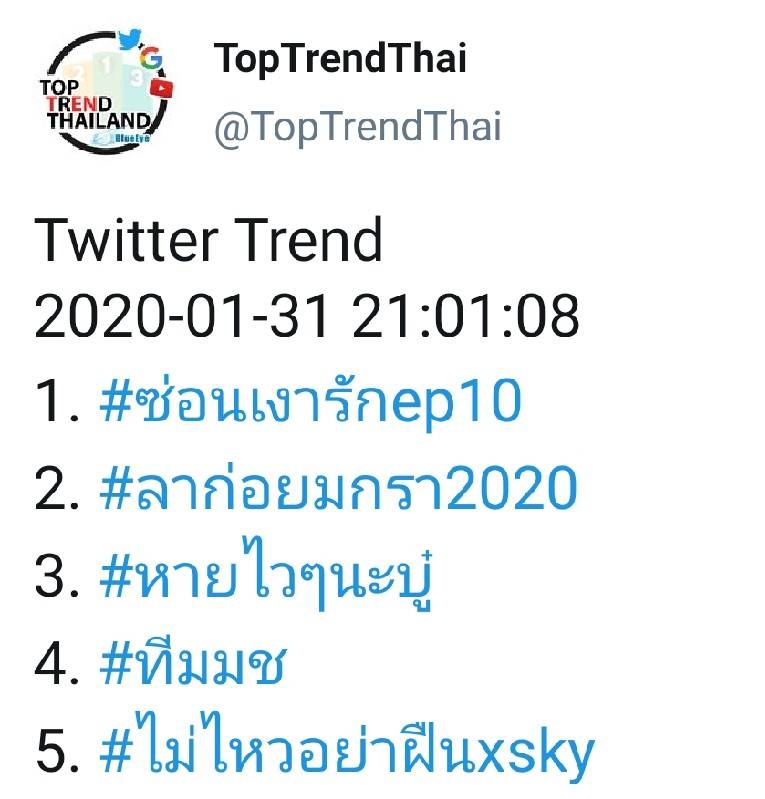Click the 2020-01-31 date in the tweet
765x799 pixels.
pyautogui.click(x=182, y=318)
